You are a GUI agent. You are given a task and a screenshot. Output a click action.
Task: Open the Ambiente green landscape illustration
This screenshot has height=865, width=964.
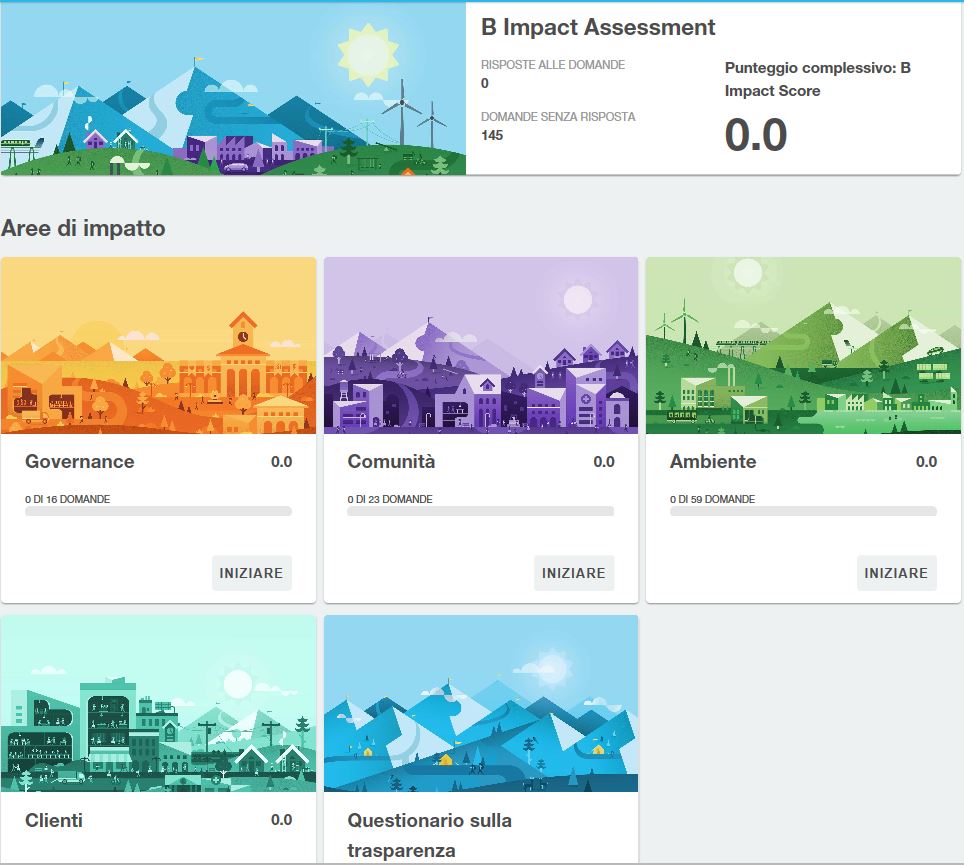pos(803,346)
